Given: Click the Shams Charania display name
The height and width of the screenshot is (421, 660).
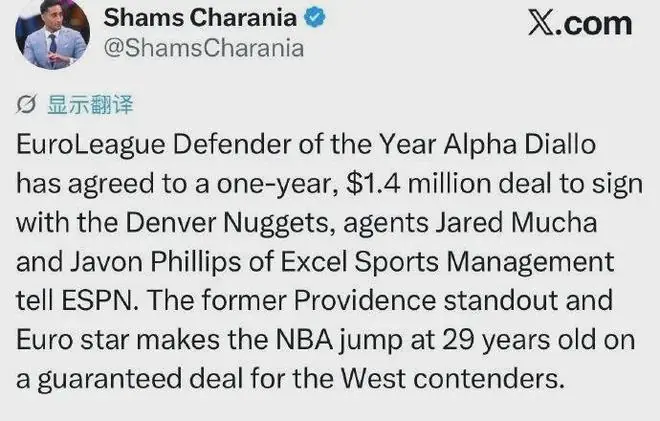Looking at the screenshot, I should click(200, 18).
